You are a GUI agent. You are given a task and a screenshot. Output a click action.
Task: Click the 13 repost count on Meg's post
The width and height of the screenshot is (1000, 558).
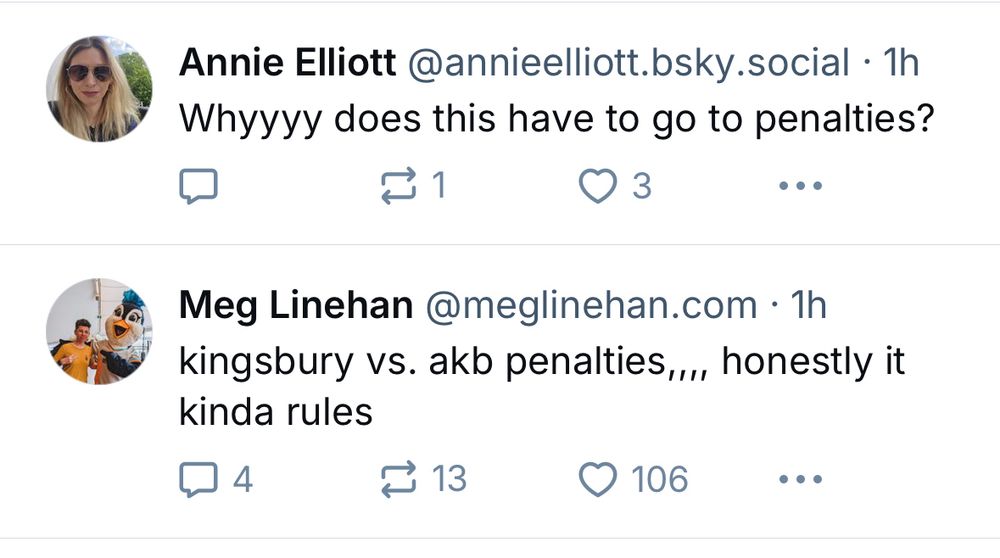coord(449,480)
